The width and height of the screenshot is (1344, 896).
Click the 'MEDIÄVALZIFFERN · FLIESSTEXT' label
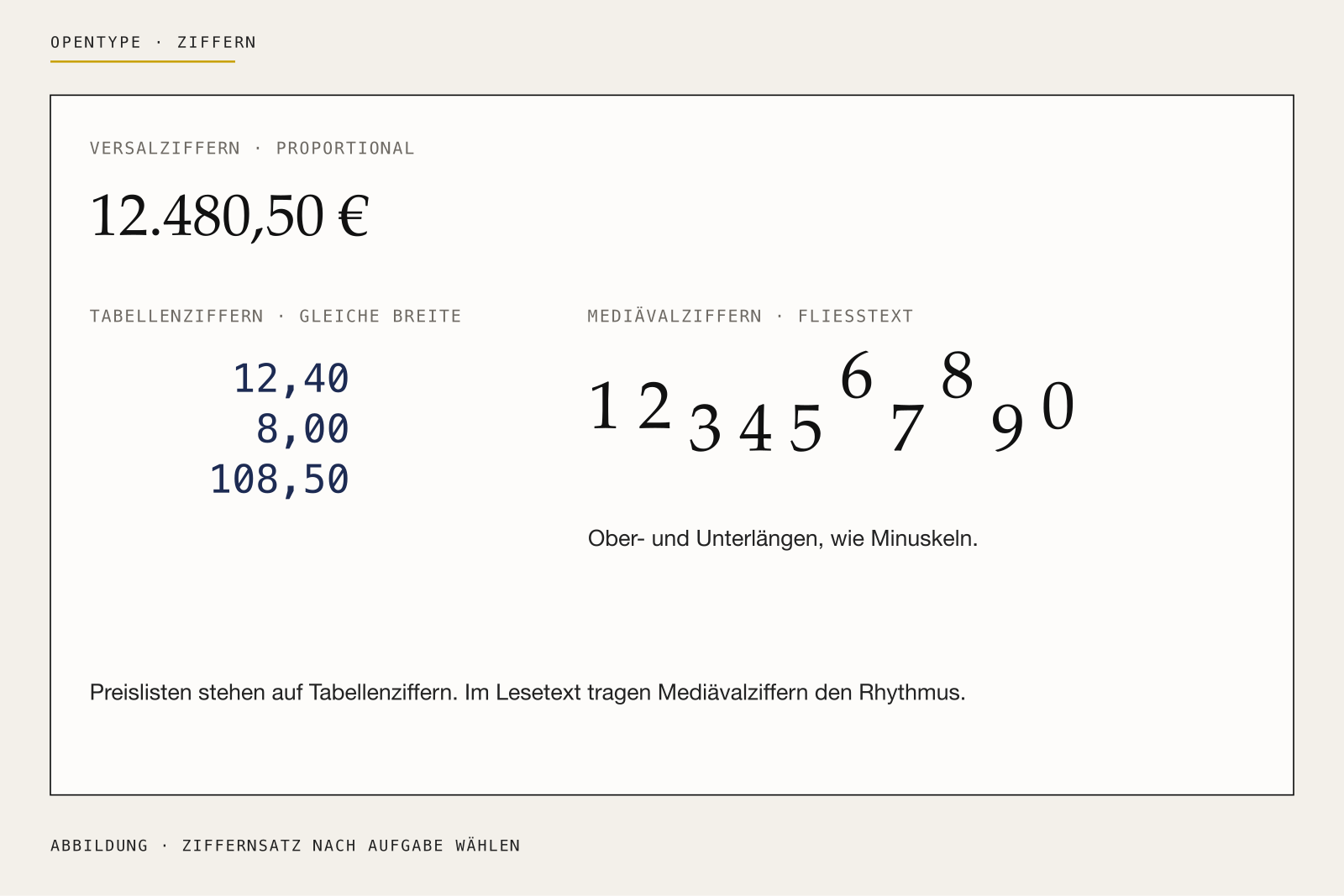[x=750, y=316]
